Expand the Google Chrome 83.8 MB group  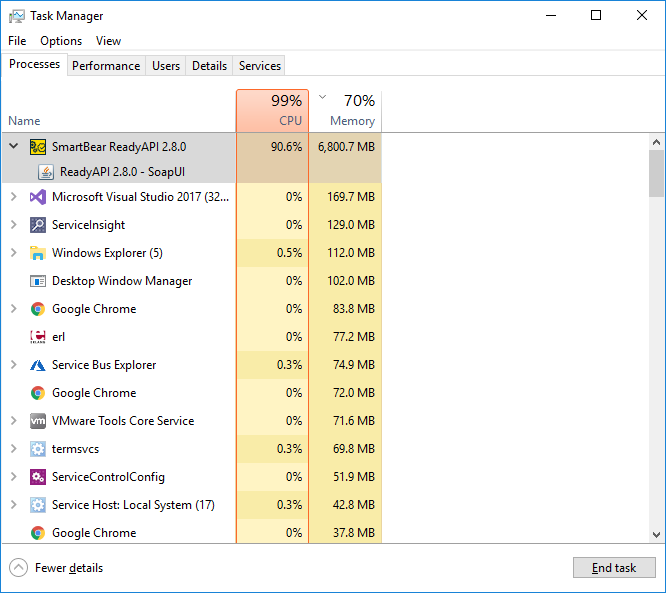(x=14, y=309)
